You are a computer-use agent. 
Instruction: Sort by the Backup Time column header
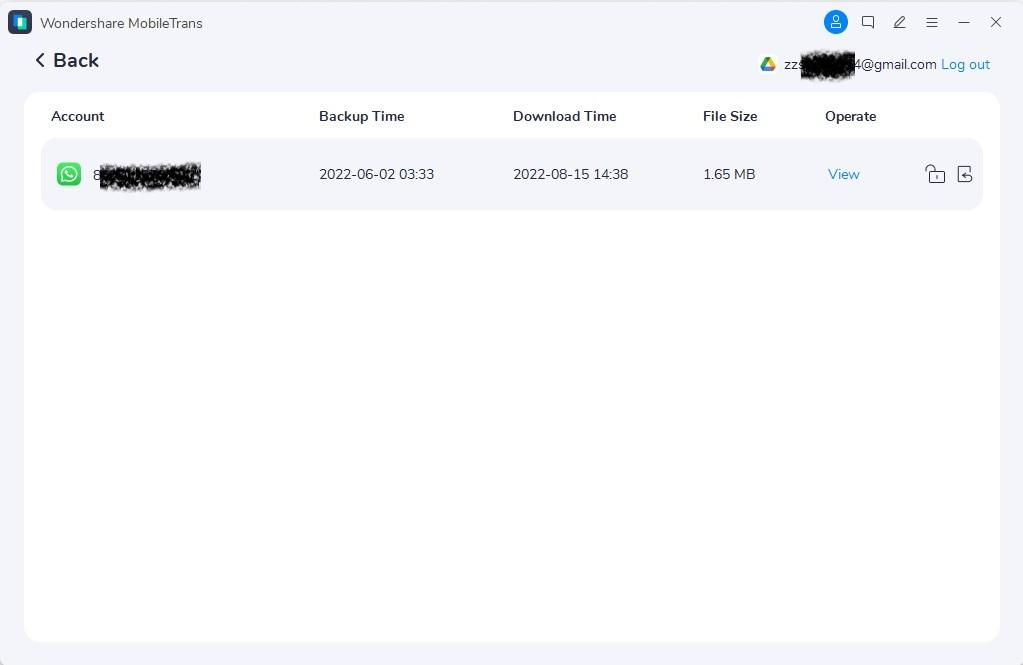pyautogui.click(x=361, y=116)
